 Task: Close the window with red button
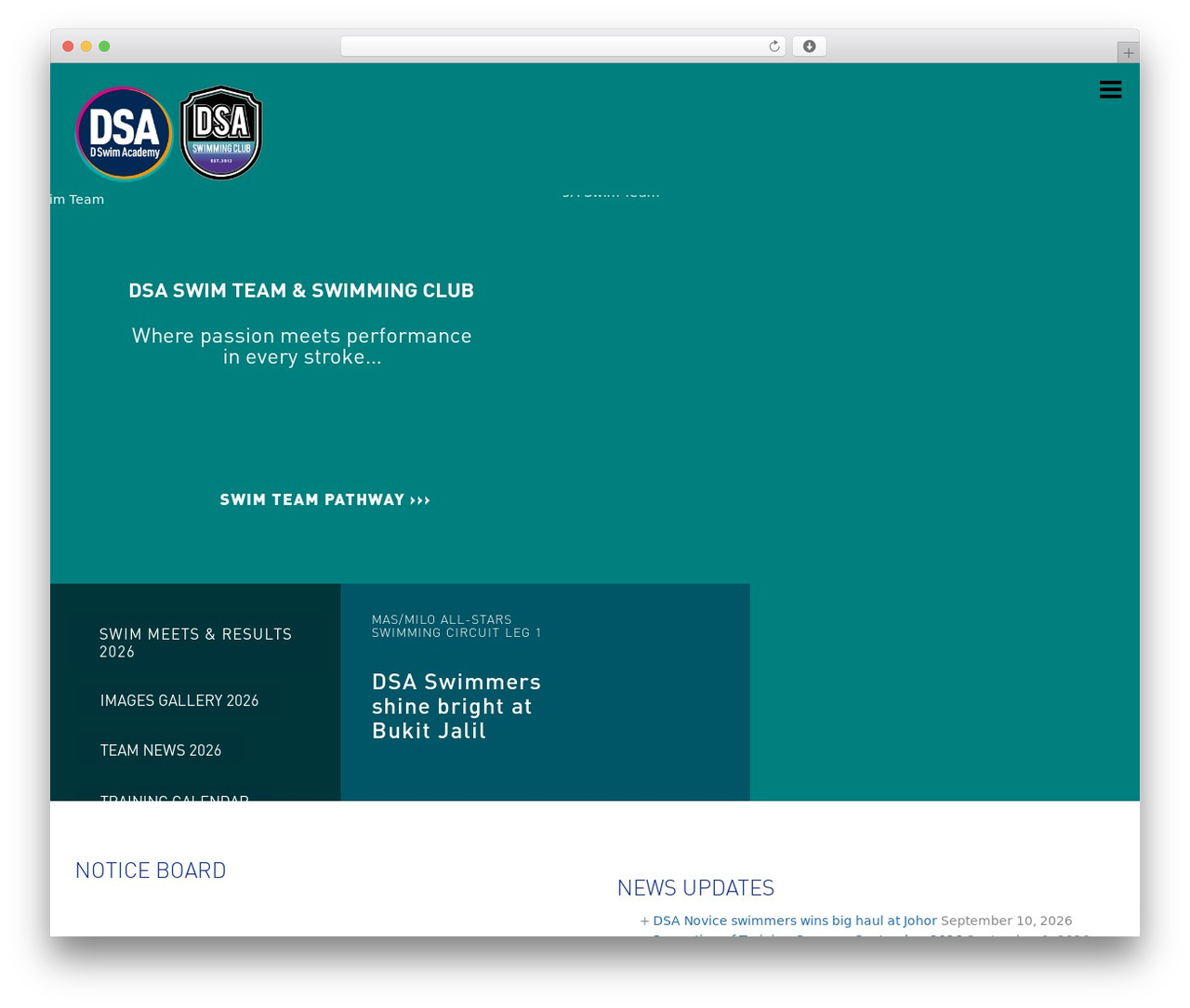pos(68,46)
